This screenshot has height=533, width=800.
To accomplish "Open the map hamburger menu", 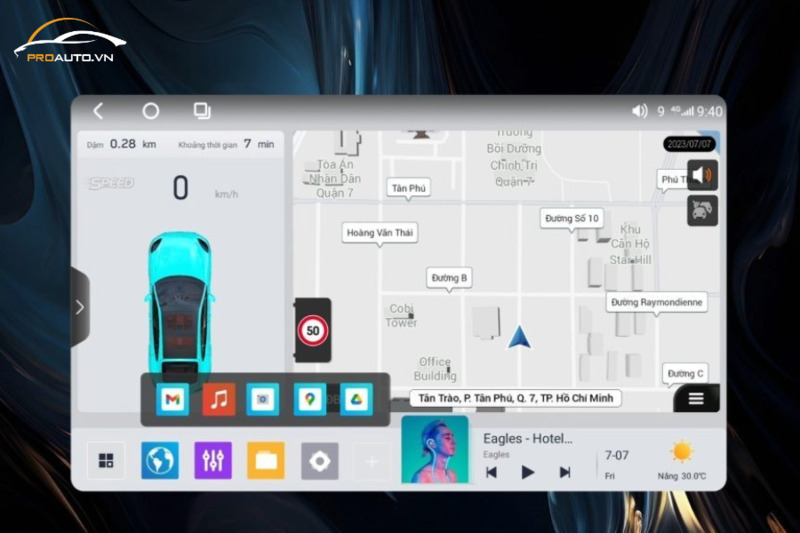I will pos(696,398).
